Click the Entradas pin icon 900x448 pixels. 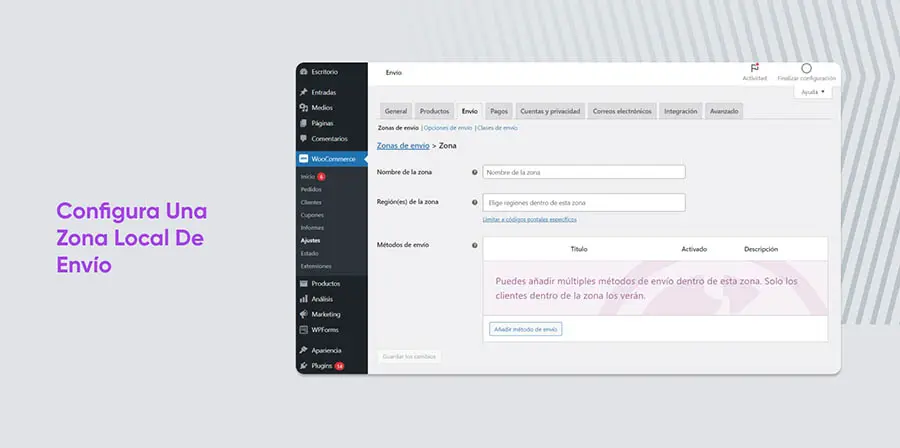click(304, 92)
